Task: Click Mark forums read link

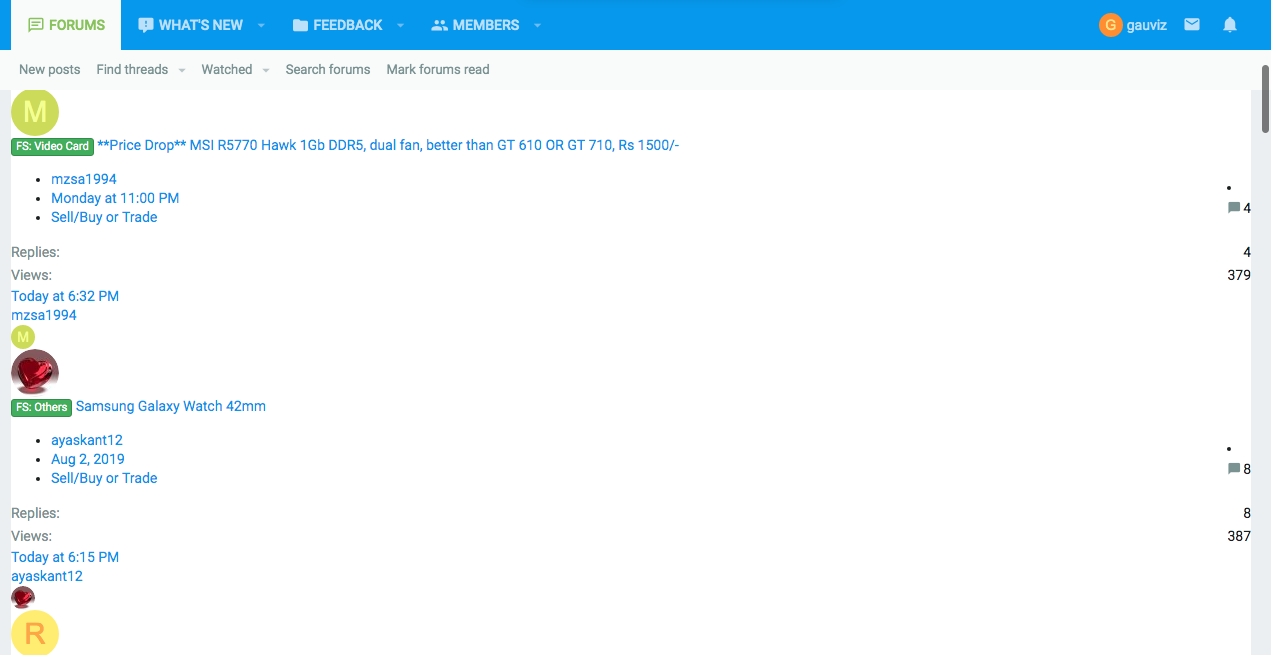Action: pos(438,69)
